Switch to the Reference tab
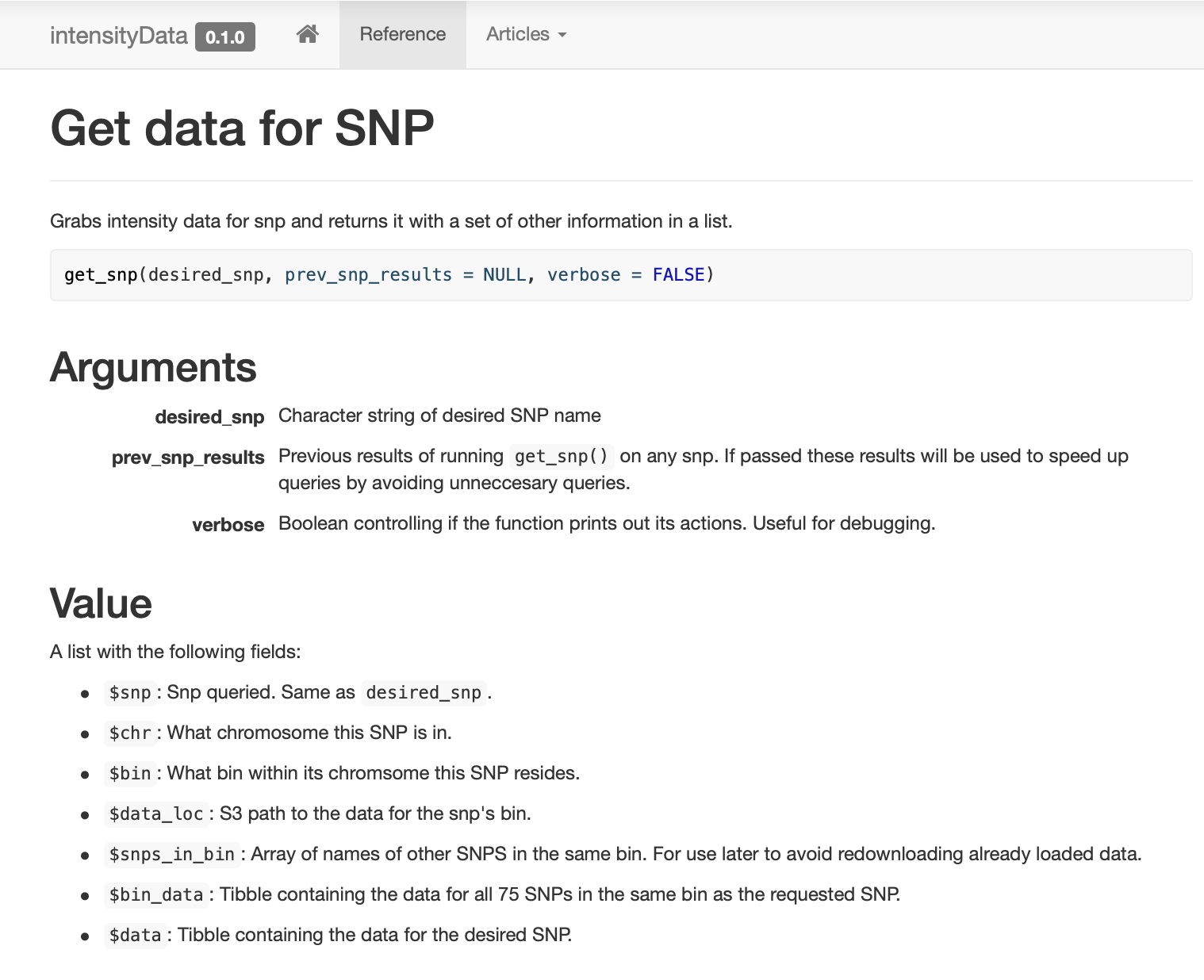Screen dimensions: 1204x980 (402, 34)
